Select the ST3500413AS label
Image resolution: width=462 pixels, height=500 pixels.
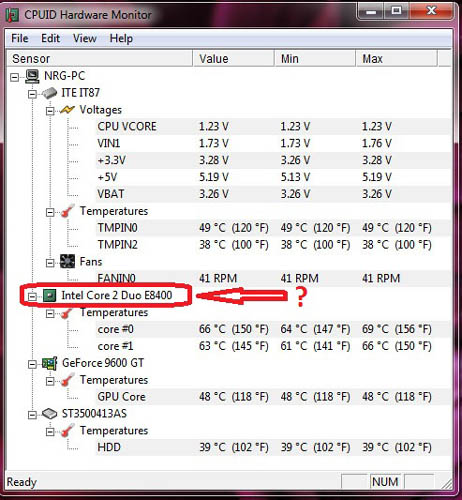94,414
